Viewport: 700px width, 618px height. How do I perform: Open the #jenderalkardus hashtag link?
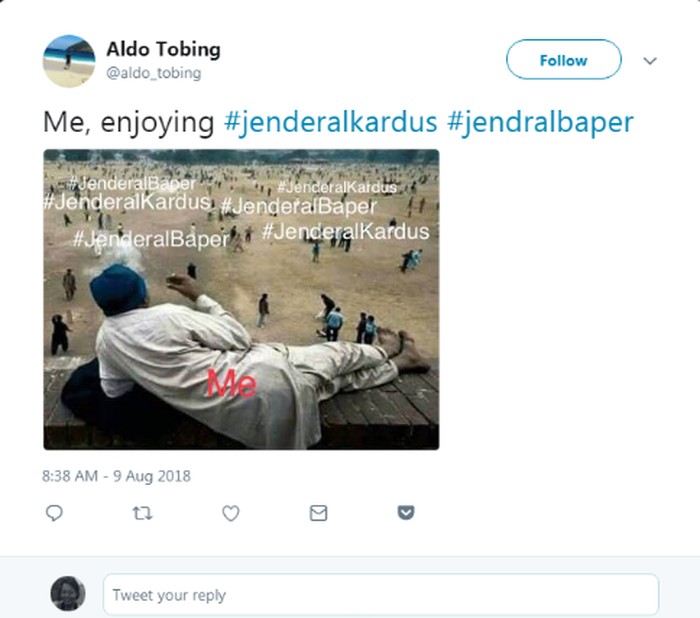330,122
